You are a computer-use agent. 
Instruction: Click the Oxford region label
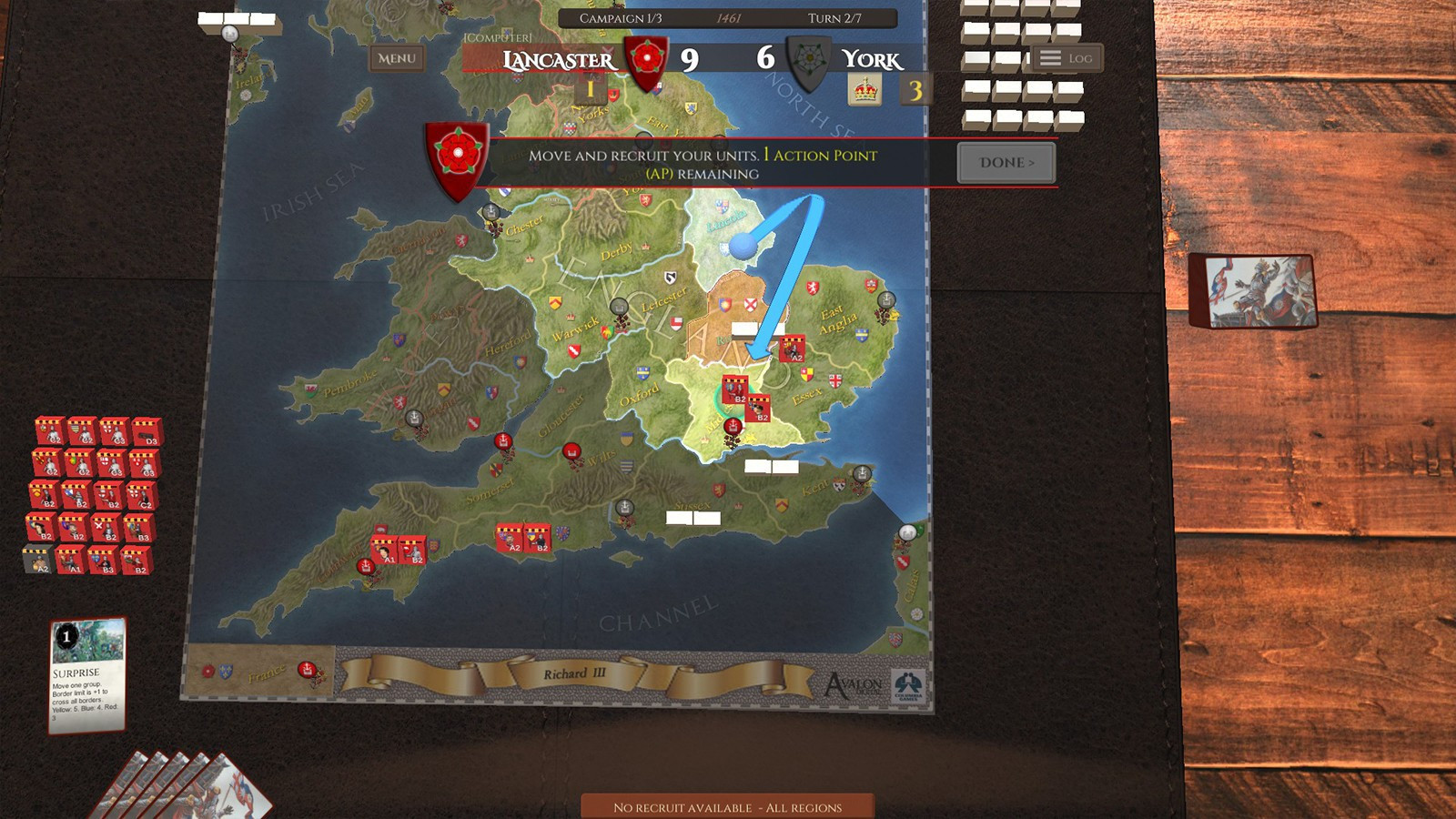tap(640, 396)
